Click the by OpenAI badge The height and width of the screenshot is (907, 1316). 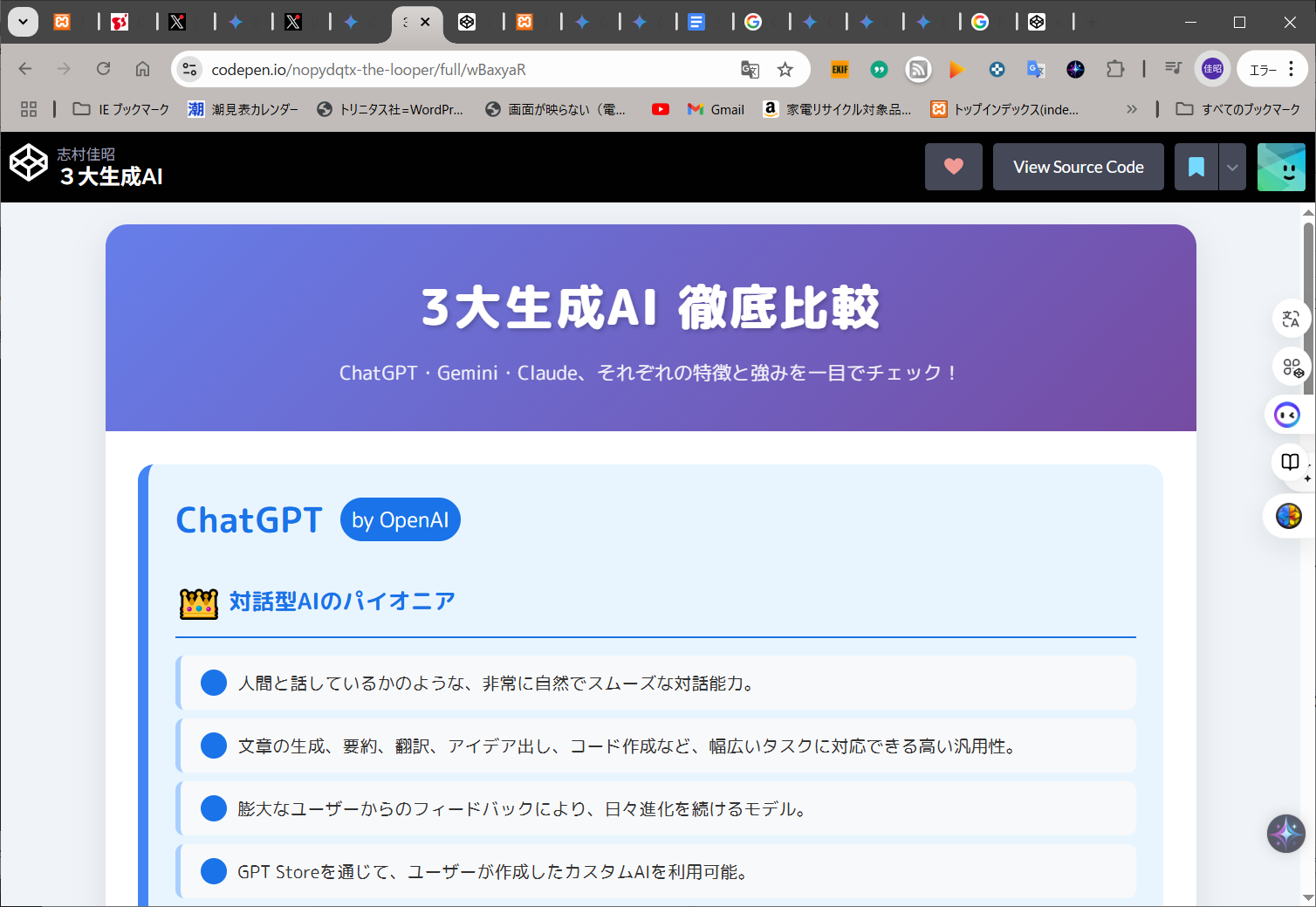click(401, 519)
